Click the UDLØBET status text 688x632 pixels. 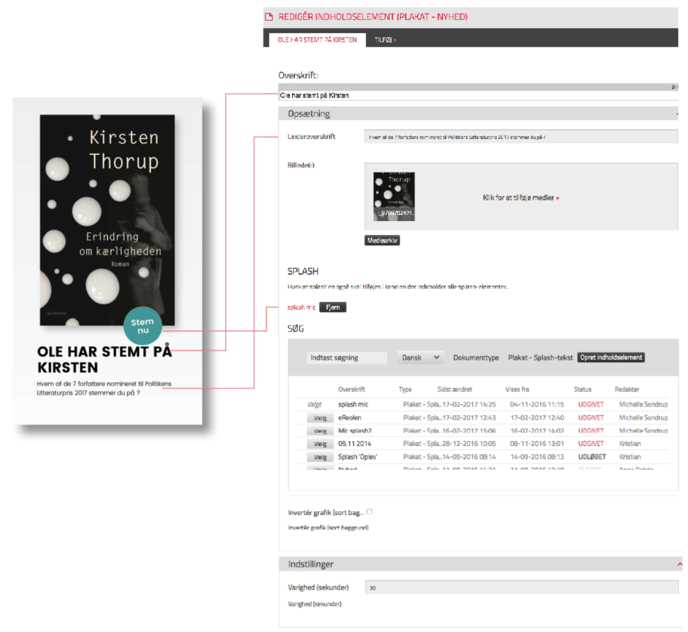[592, 456]
